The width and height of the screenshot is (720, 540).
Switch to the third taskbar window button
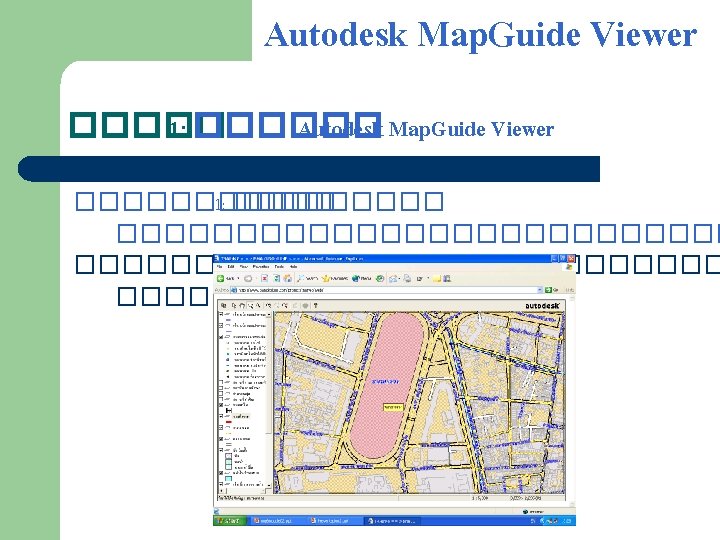pos(393,521)
